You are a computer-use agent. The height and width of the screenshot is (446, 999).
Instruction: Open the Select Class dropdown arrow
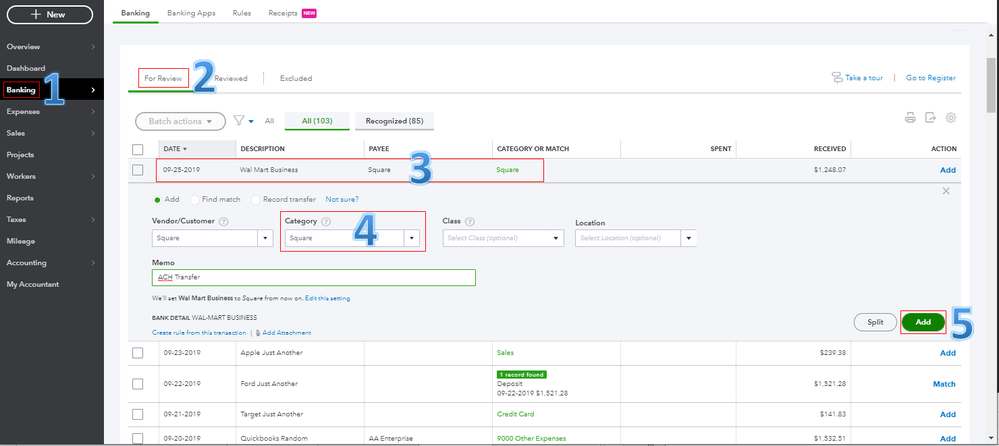tap(556, 238)
